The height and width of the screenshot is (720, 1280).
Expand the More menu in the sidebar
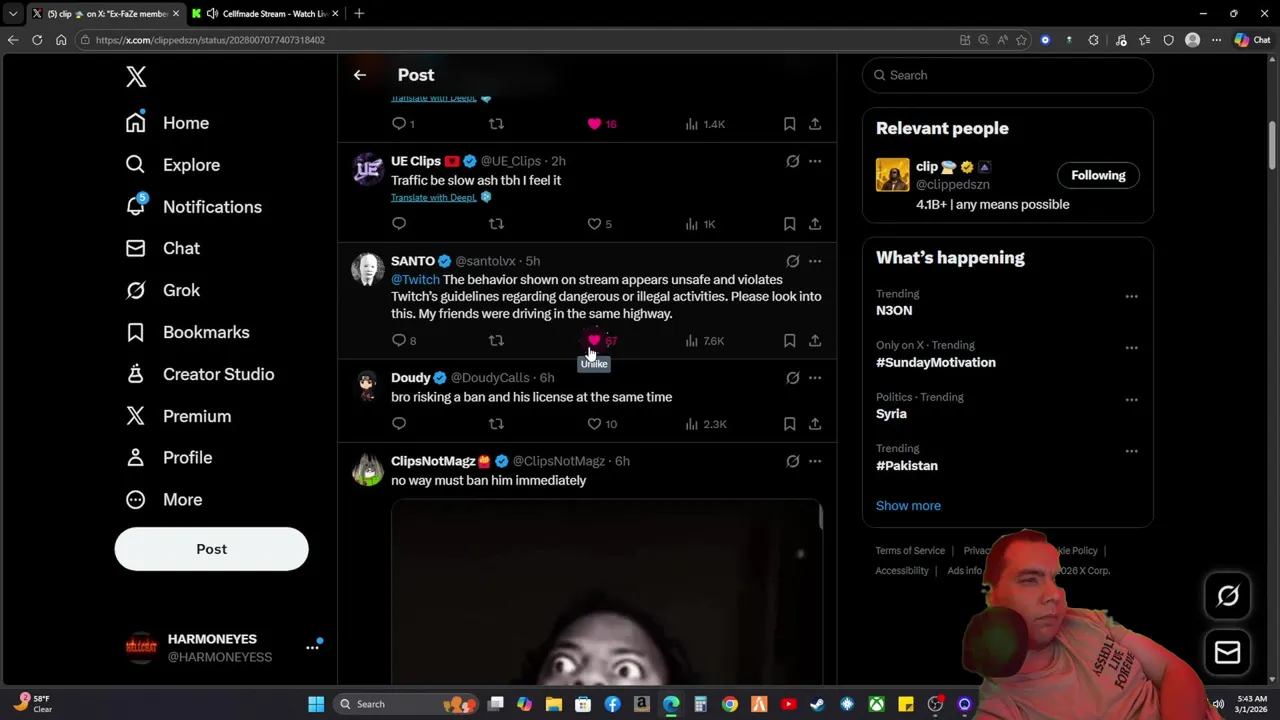click(x=165, y=500)
